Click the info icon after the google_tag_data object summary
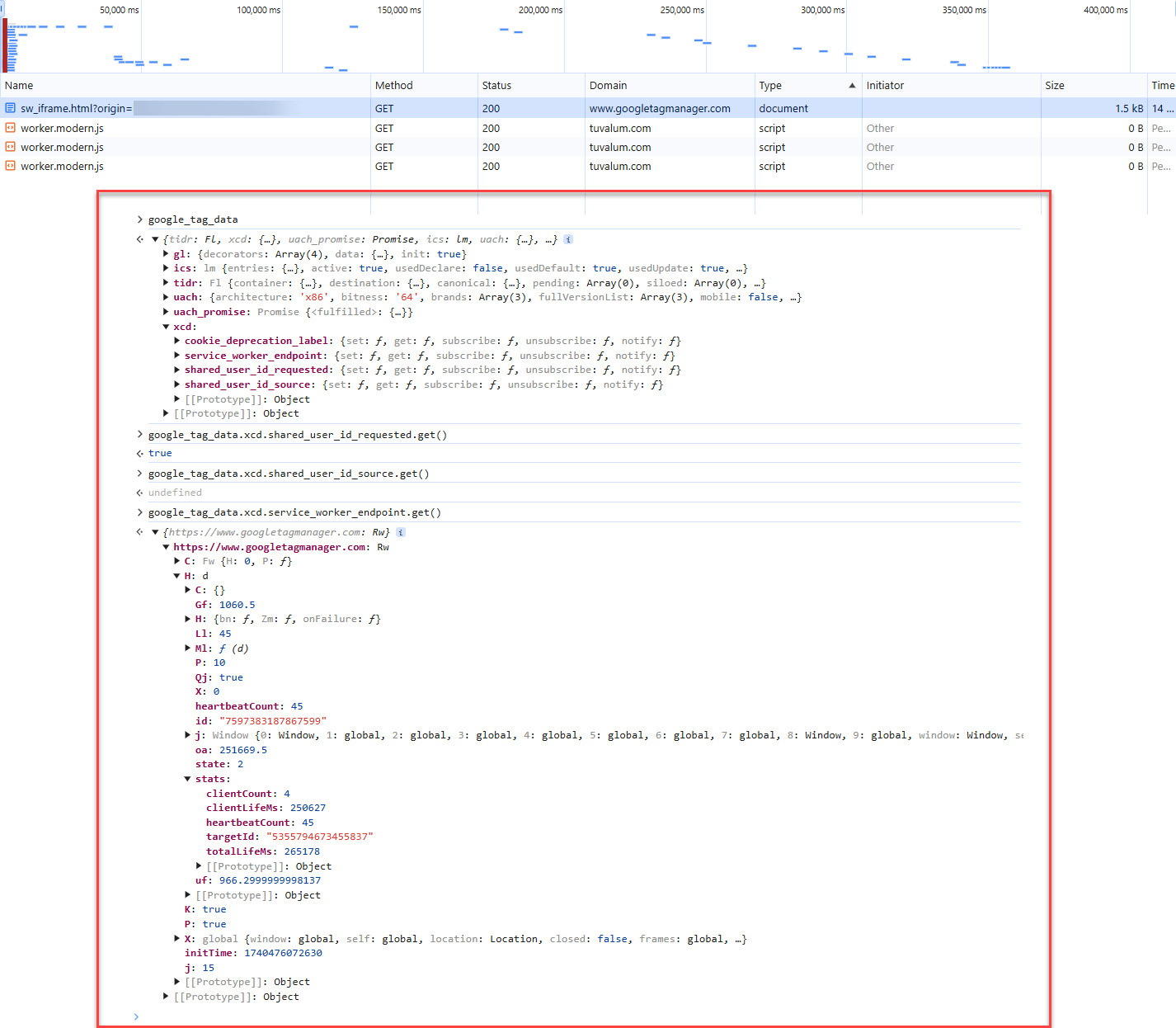Image resolution: width=1176 pixels, height=1028 pixels. [x=568, y=239]
